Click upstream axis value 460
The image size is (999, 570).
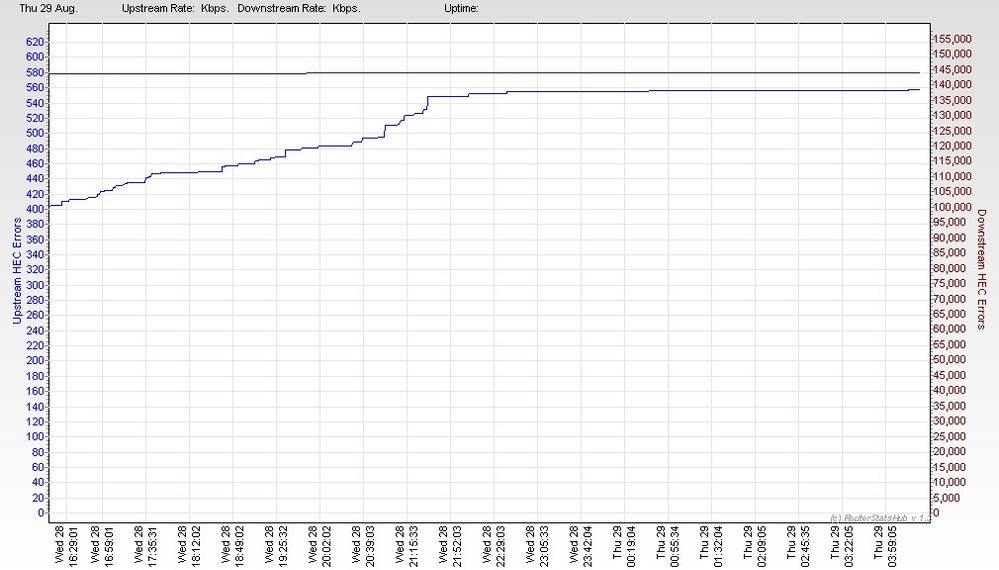(35, 164)
